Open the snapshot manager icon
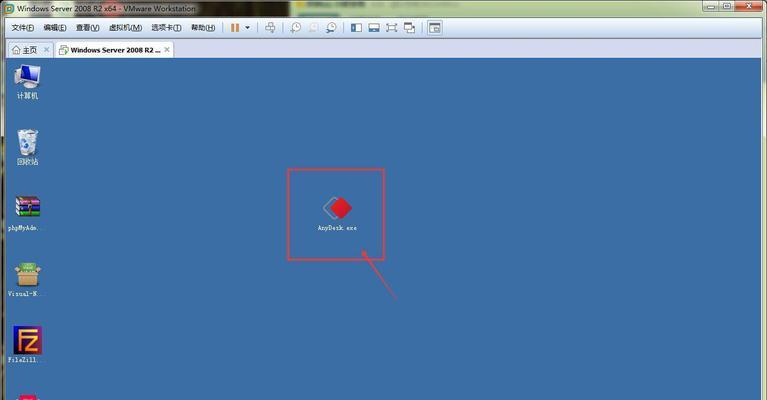Screen dimensions: 767x400 pyautogui.click(x=331, y=28)
